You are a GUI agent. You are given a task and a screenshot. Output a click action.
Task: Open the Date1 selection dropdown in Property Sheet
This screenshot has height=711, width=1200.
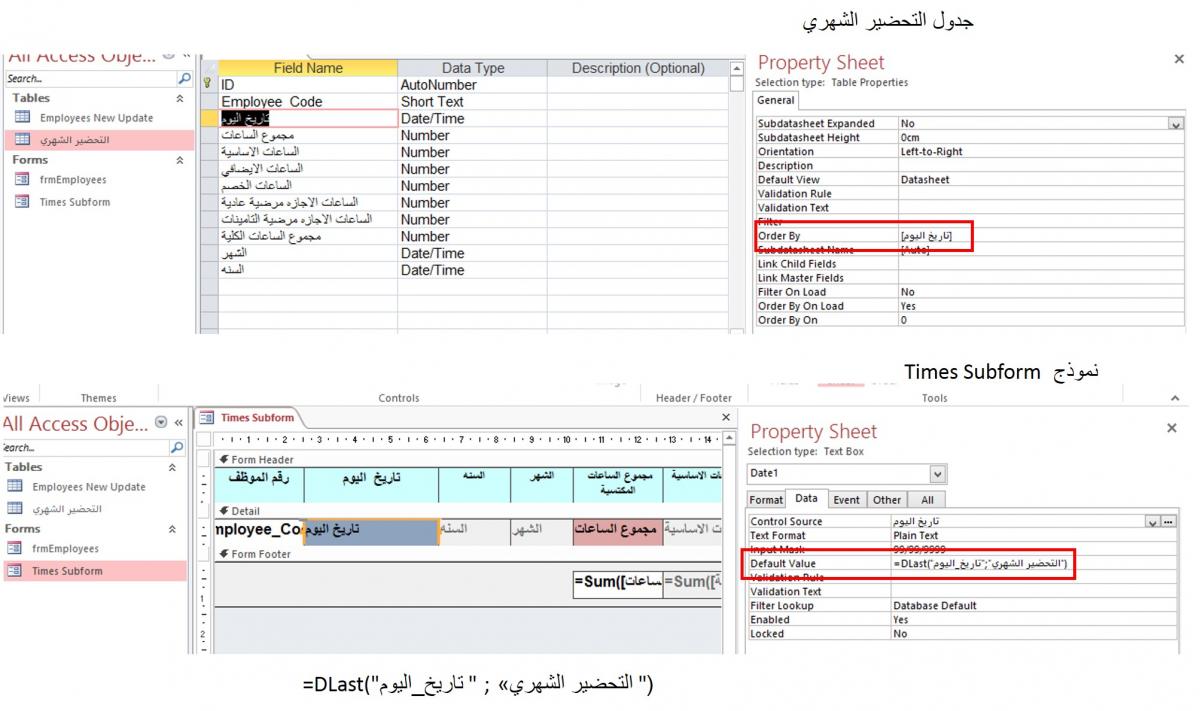[x=937, y=474]
